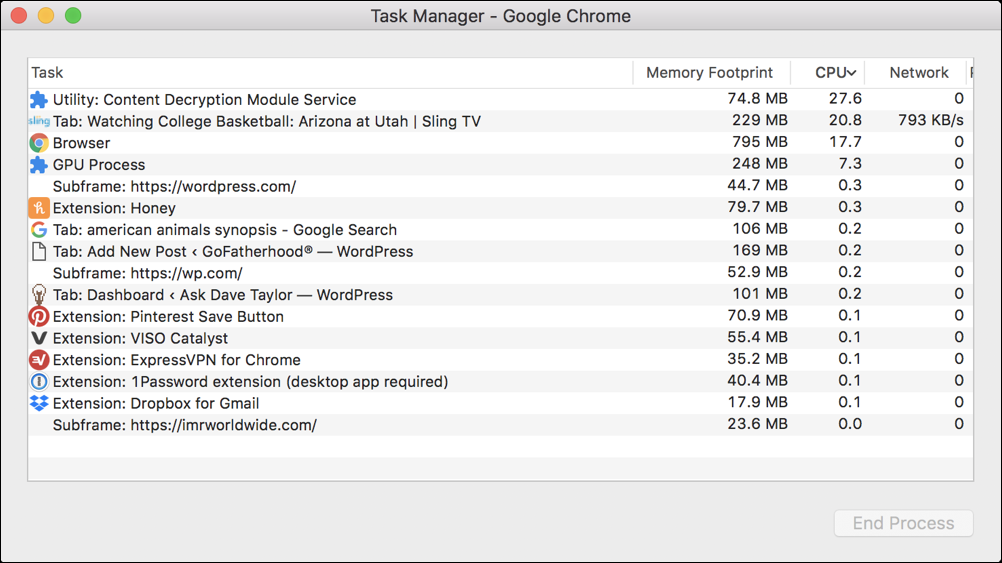Select Subframe: https://imrworldwide.com/ row
This screenshot has width=1002, height=563.
pyautogui.click(x=500, y=425)
